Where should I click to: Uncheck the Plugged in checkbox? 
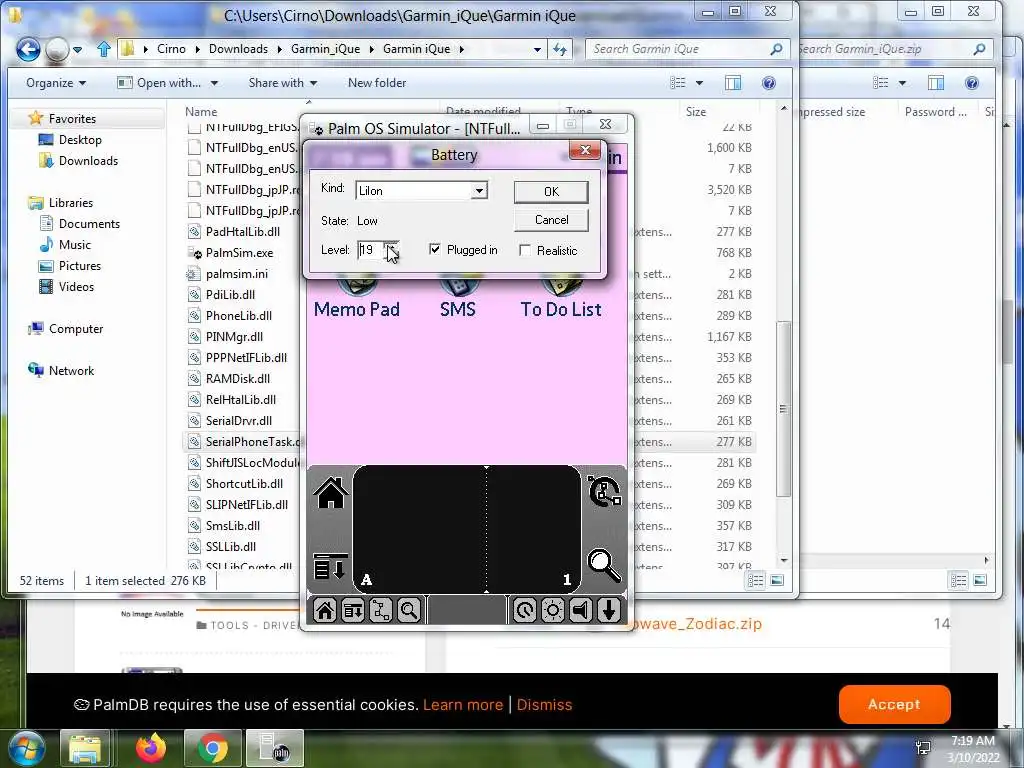point(435,249)
